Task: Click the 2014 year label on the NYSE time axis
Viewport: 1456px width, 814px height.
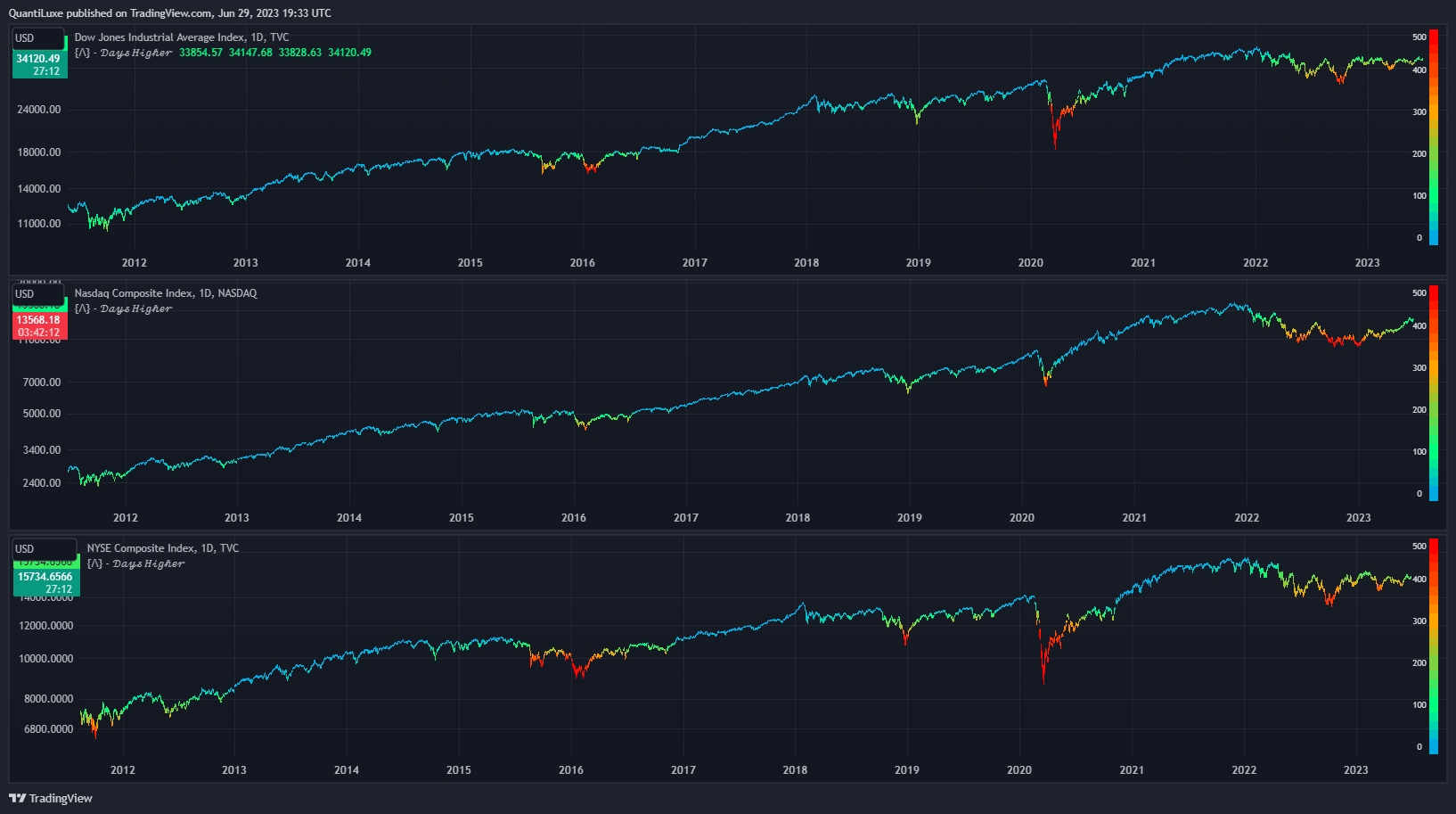Action: [x=347, y=770]
